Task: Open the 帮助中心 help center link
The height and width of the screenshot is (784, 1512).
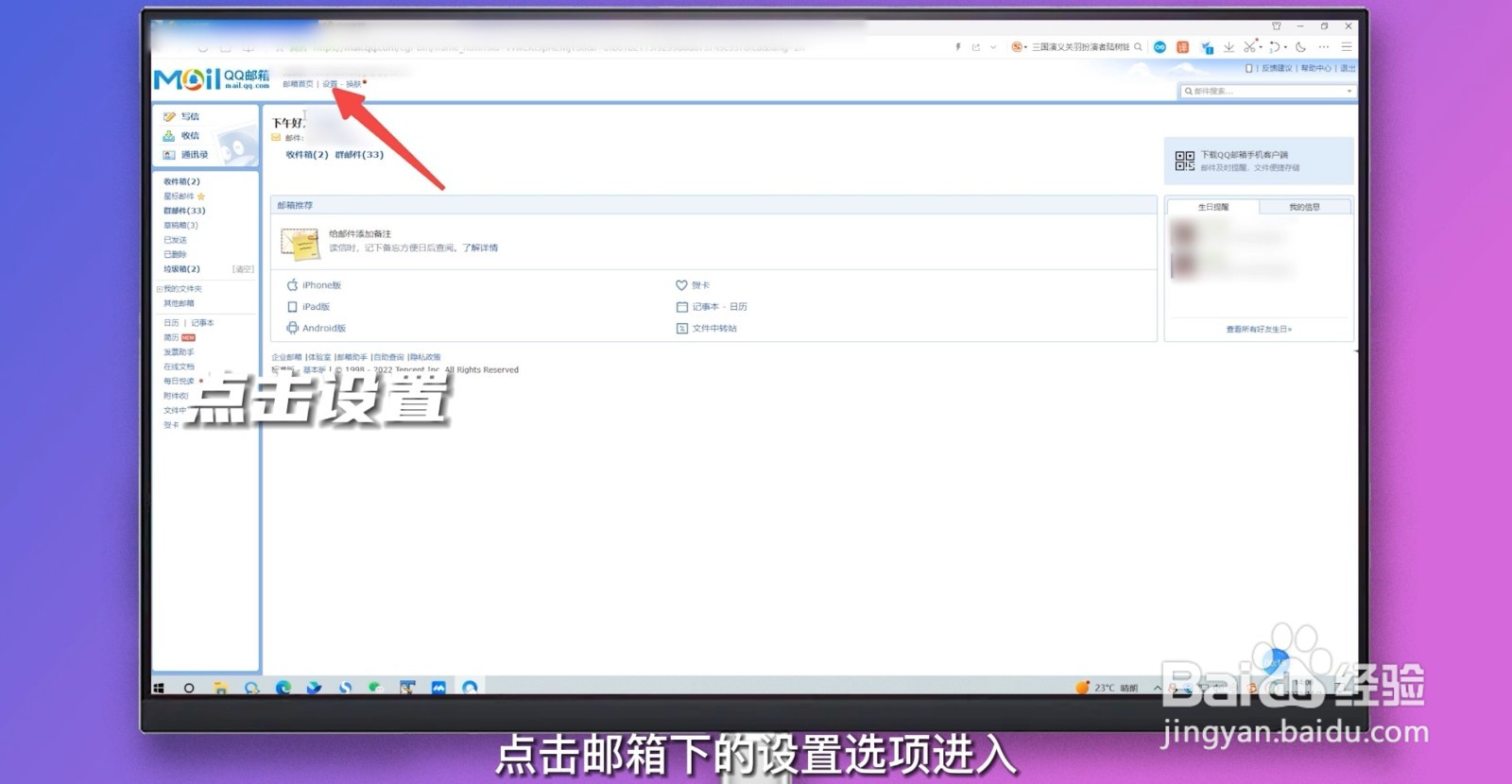Action: point(1316,68)
